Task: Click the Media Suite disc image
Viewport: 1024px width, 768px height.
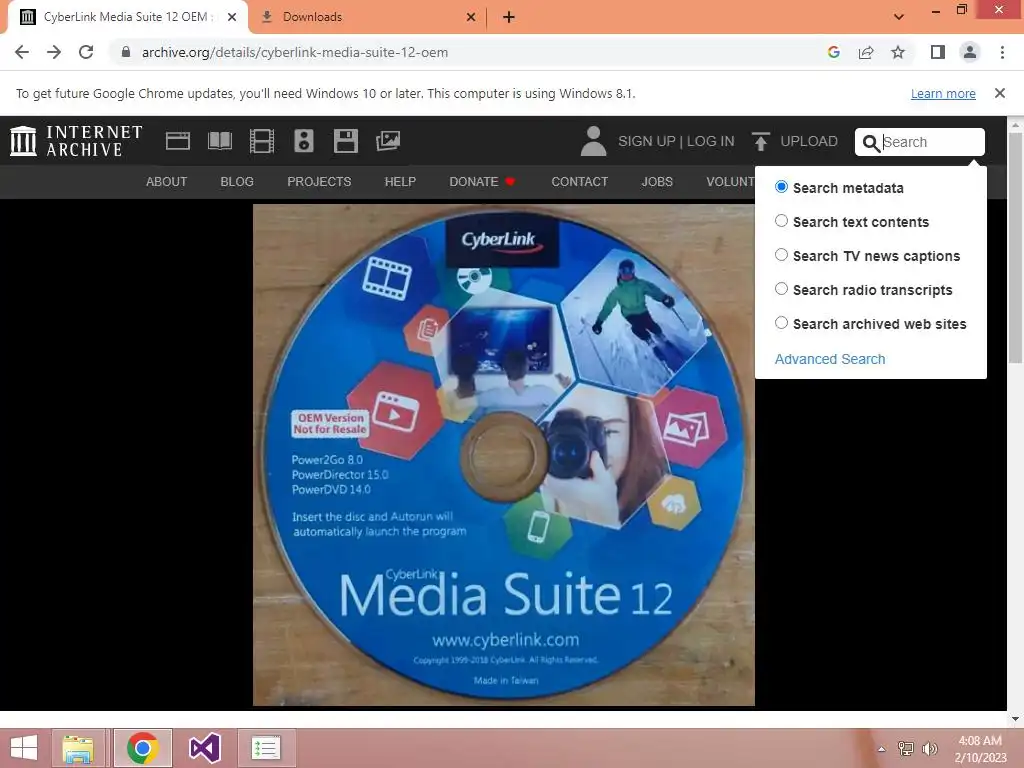Action: coord(504,455)
